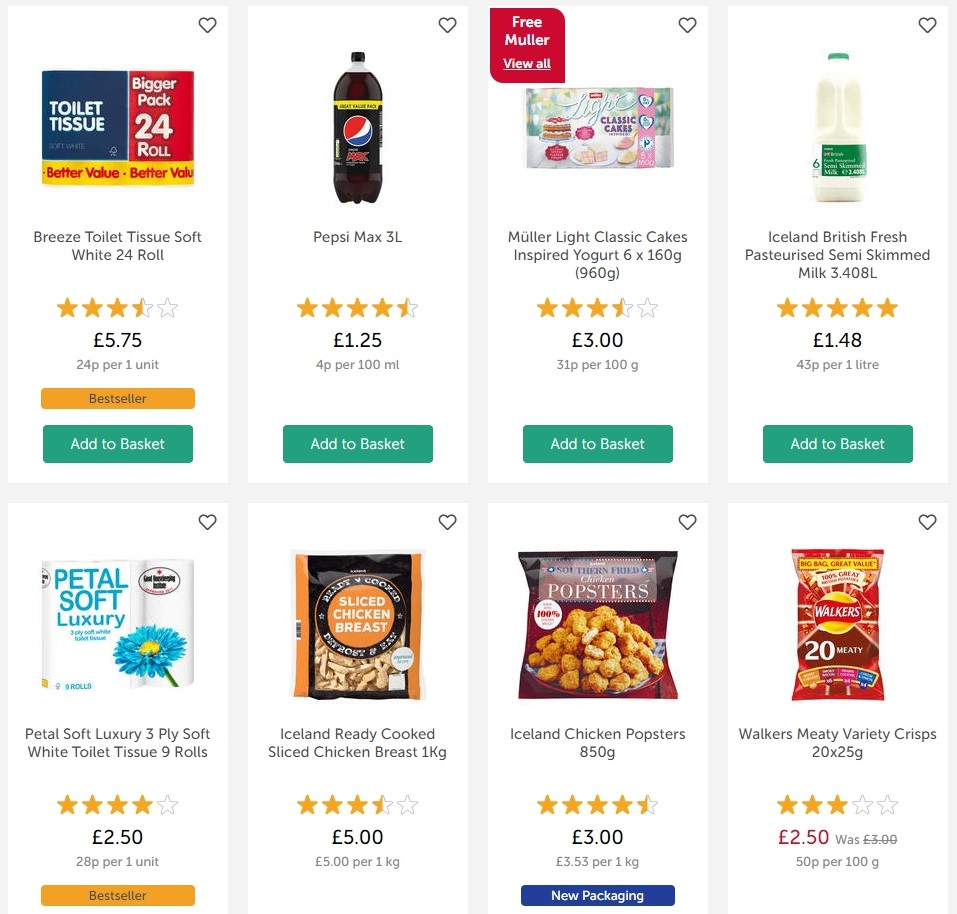Favourite the Petal Soft Luxury toilet tissue
The width and height of the screenshot is (957, 914).
pos(207,522)
